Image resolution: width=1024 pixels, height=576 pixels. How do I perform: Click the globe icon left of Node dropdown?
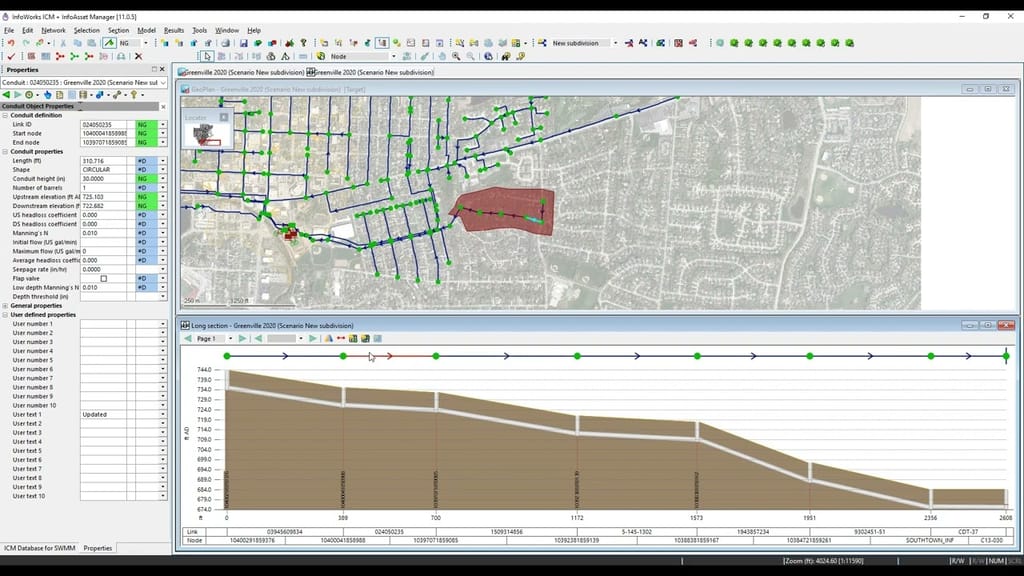pos(321,57)
